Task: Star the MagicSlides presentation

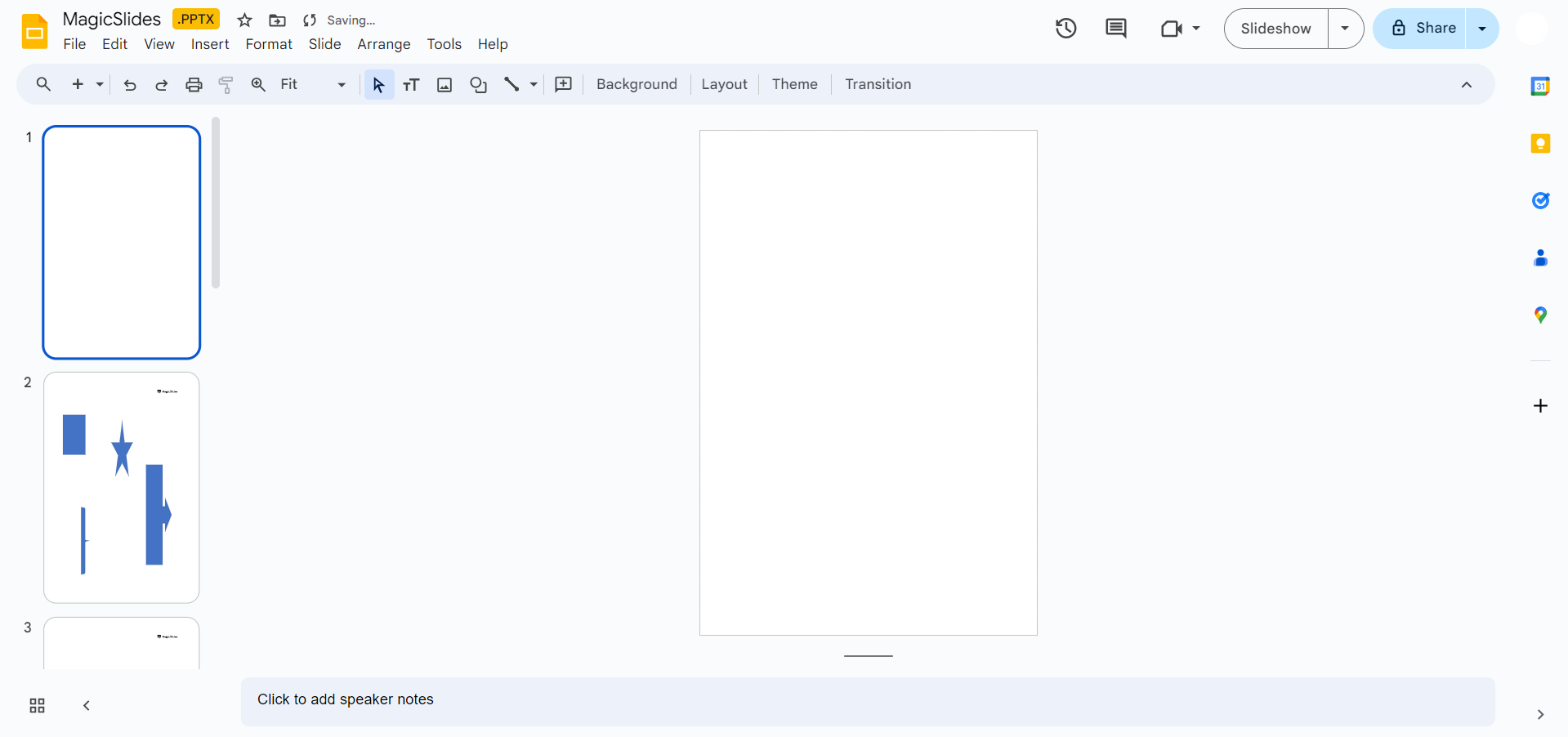Action: tap(244, 20)
